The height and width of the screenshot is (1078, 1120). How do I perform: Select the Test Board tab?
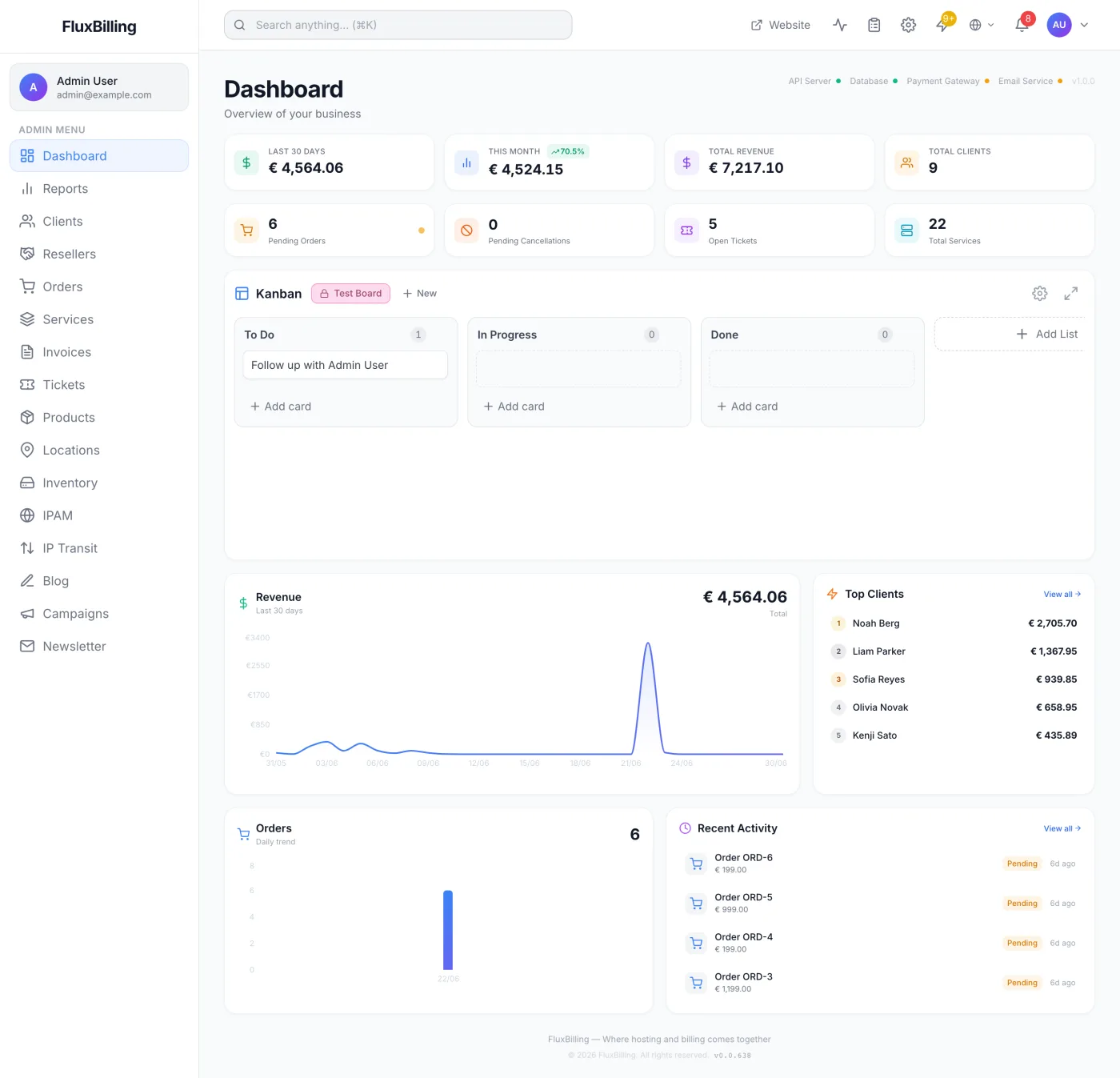pos(350,294)
